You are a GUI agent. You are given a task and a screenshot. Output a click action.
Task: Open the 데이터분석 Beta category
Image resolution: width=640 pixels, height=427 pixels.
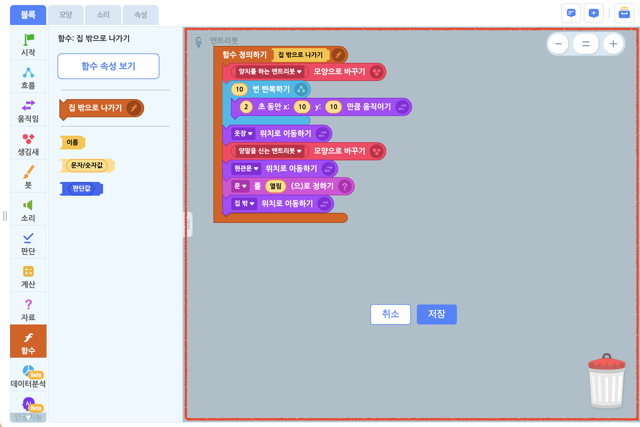pyautogui.click(x=28, y=376)
